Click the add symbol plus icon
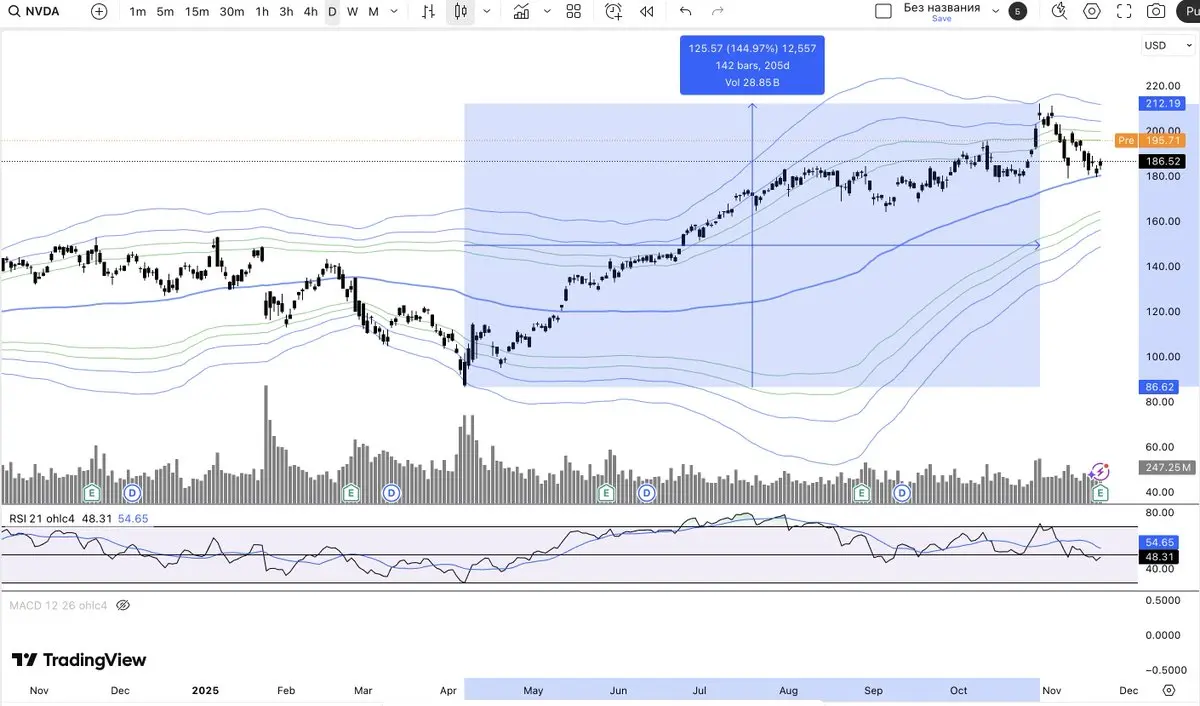 (99, 12)
